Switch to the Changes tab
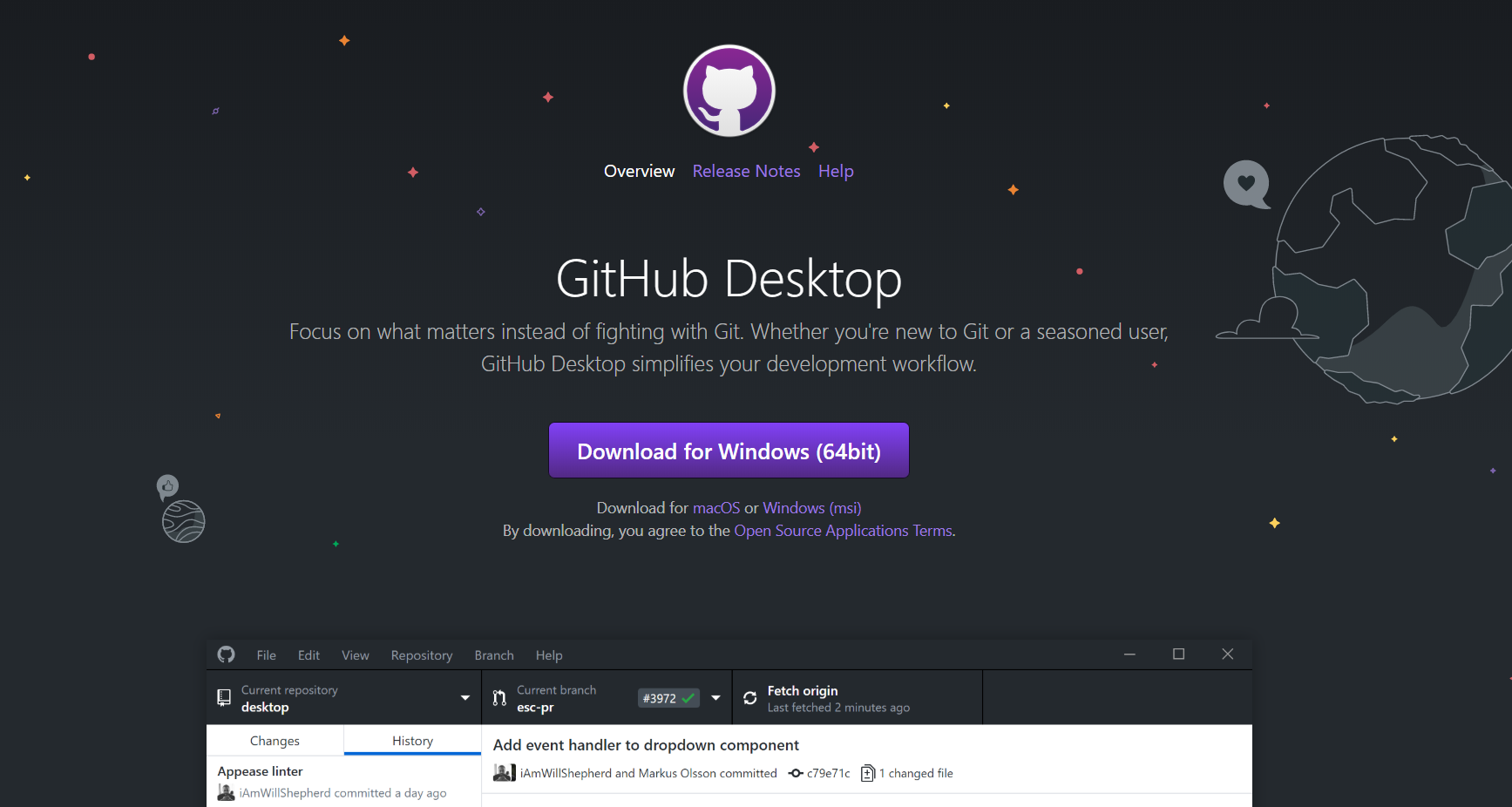 275,741
